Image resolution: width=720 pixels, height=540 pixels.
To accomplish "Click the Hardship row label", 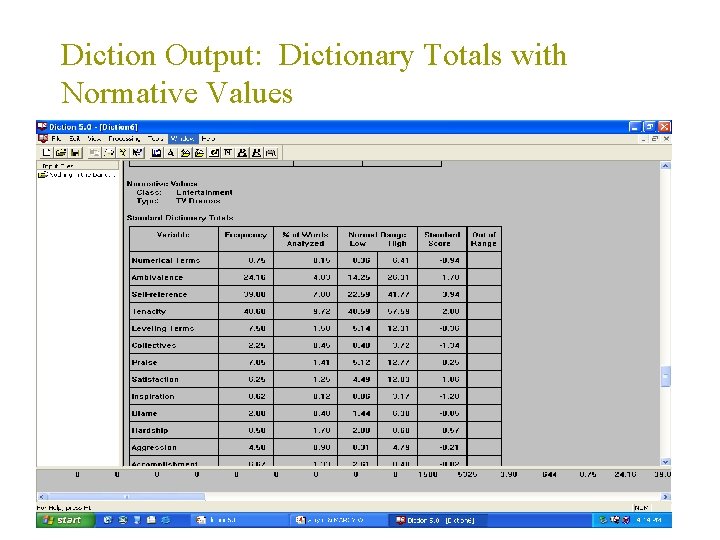I will 150,430.
